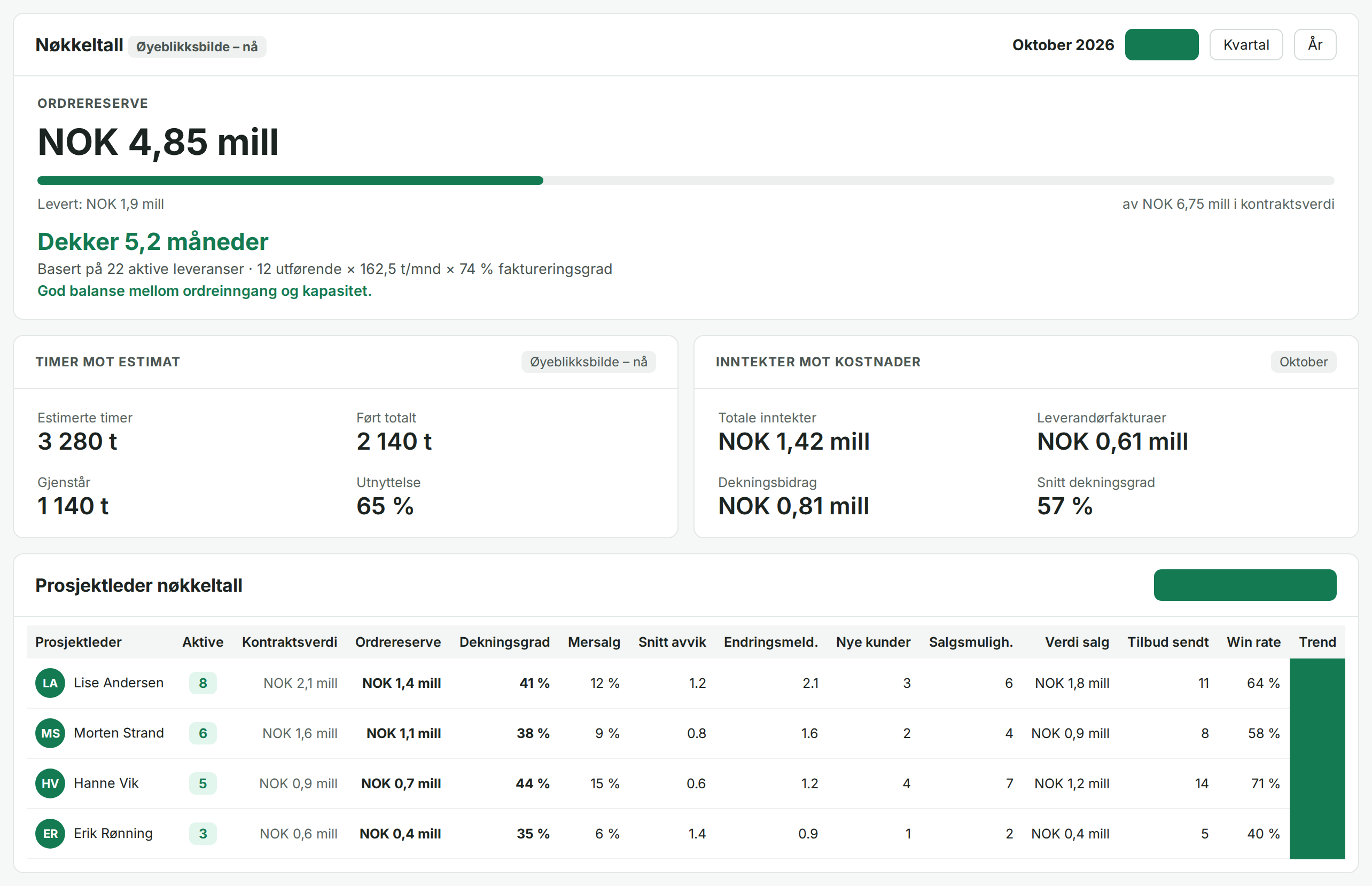Image resolution: width=1372 pixels, height=886 pixels.
Task: Open Erik Rønning's ER avatar
Action: click(x=50, y=833)
